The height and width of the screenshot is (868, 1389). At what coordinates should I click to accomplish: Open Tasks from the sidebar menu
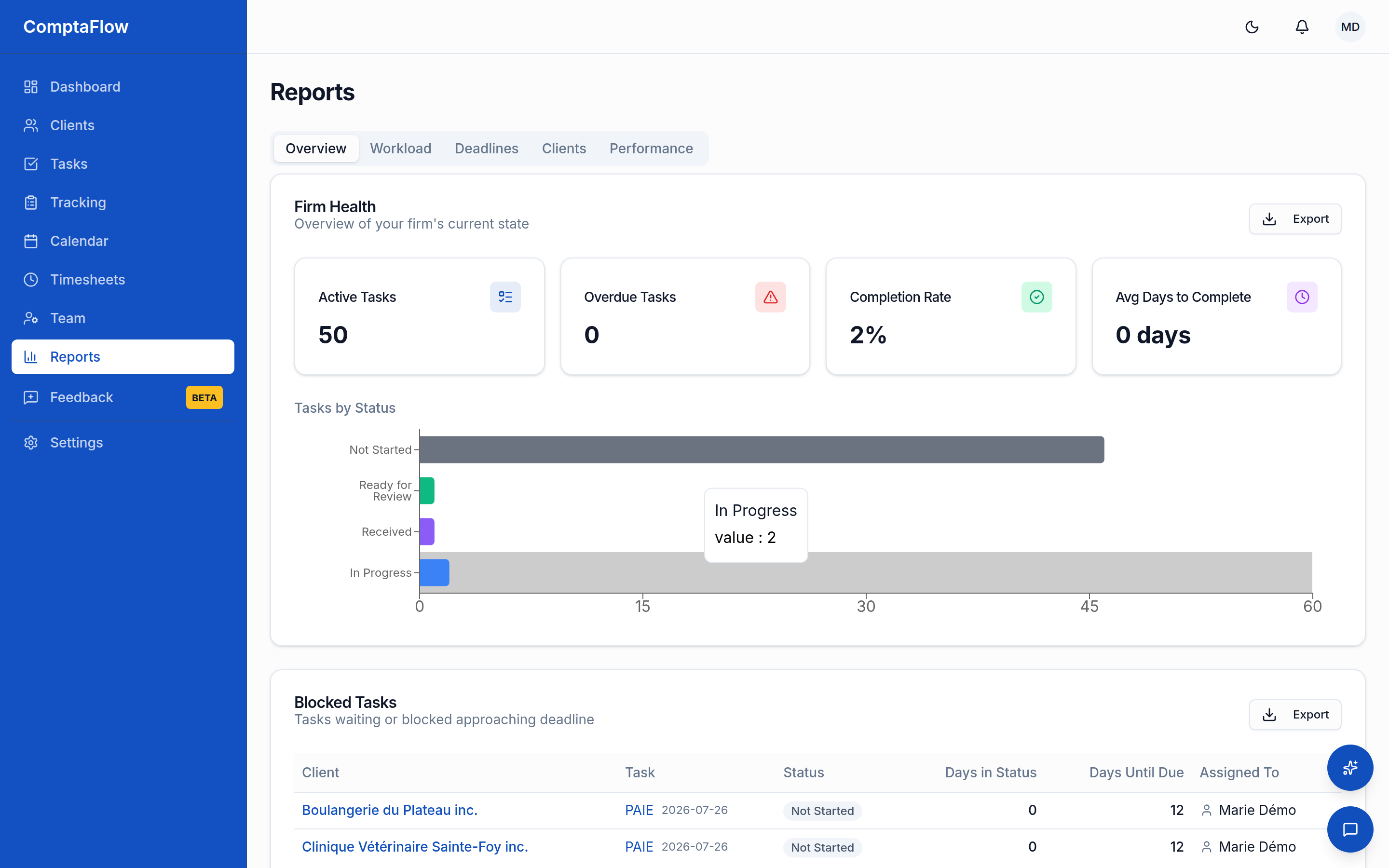tap(123, 163)
